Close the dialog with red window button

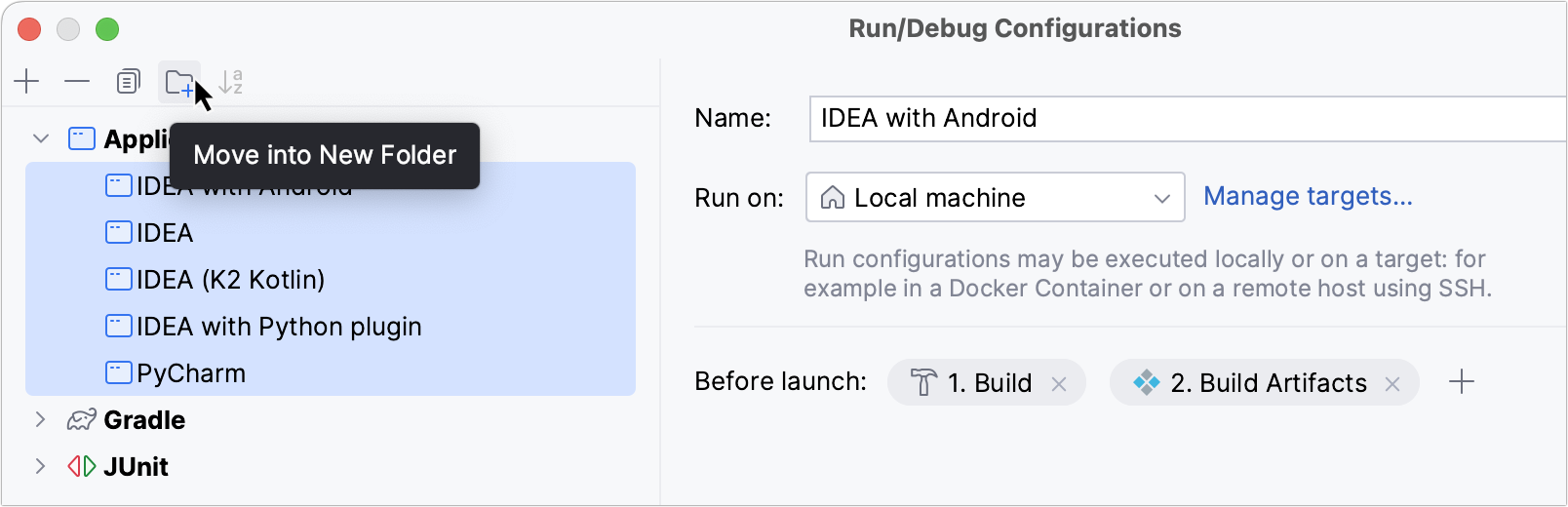30,29
